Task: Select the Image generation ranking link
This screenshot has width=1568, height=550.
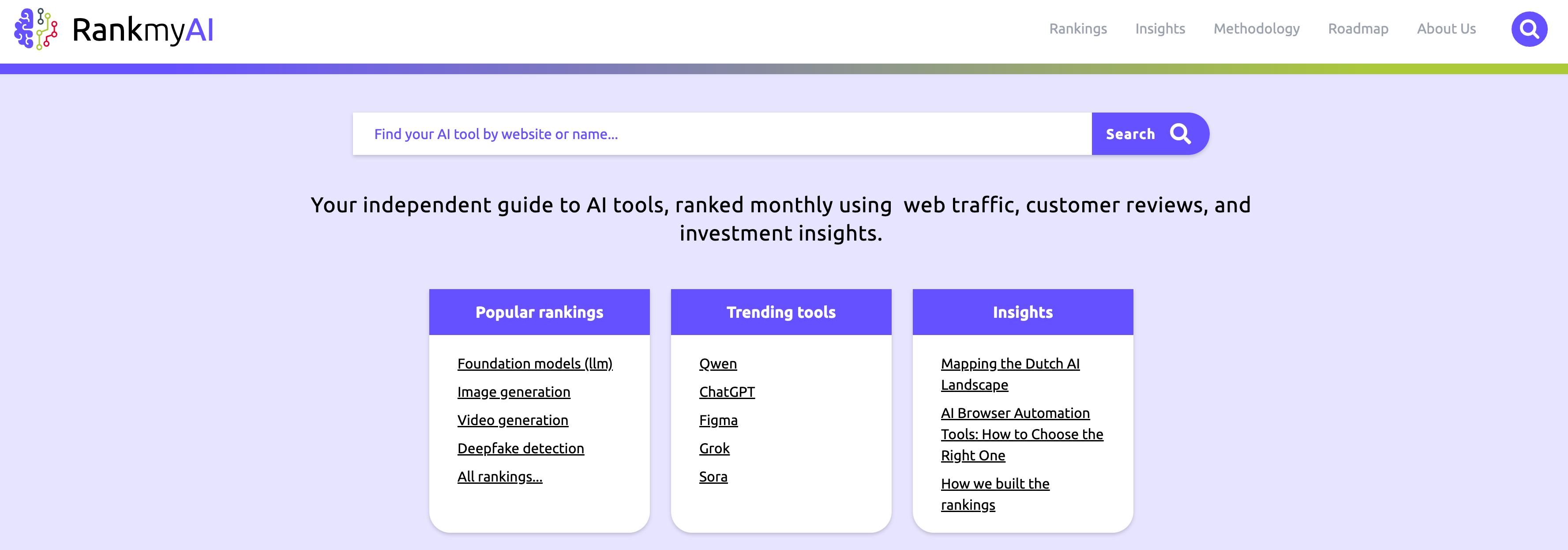Action: 513,392
